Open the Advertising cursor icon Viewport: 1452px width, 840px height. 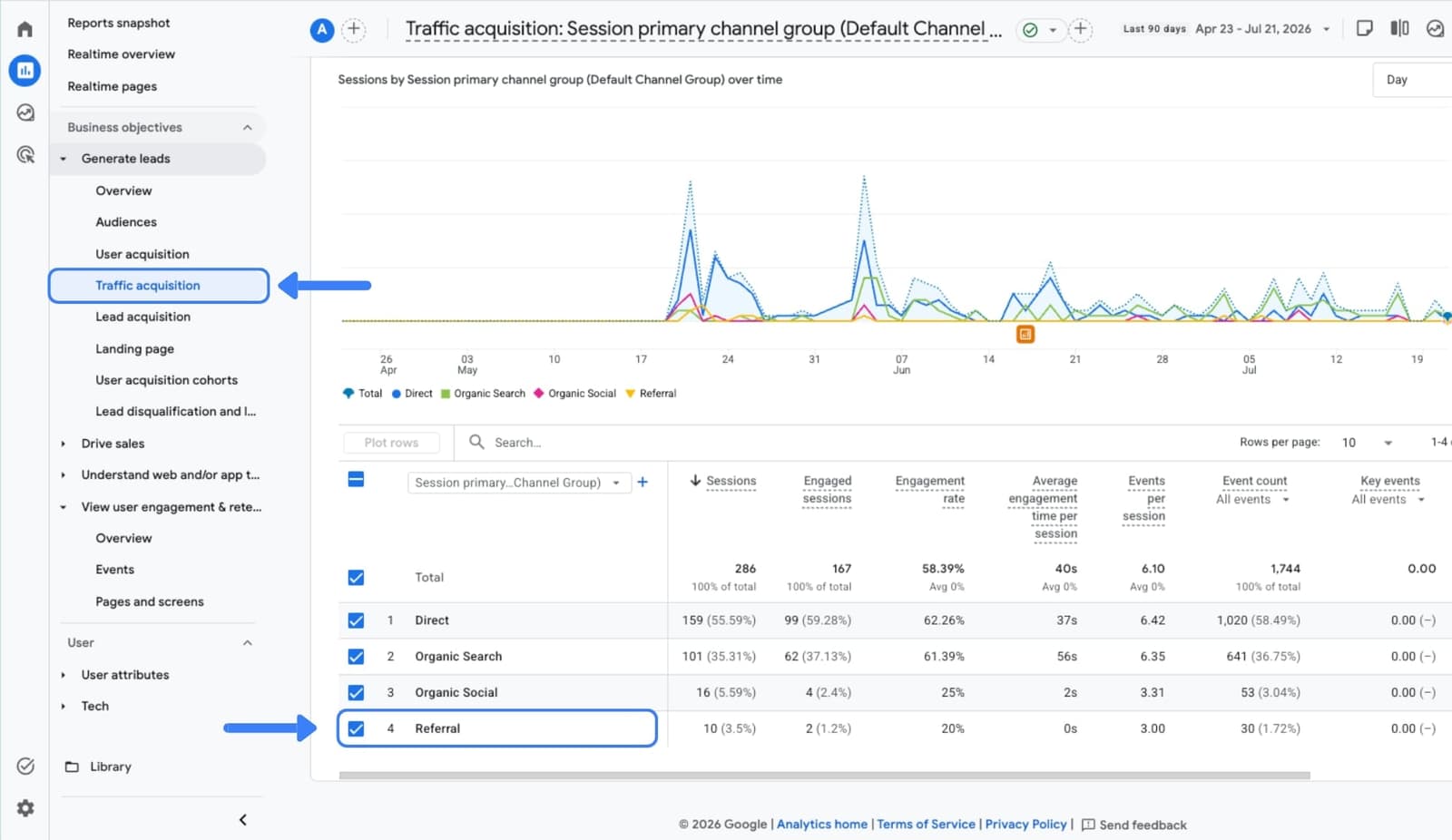(25, 154)
